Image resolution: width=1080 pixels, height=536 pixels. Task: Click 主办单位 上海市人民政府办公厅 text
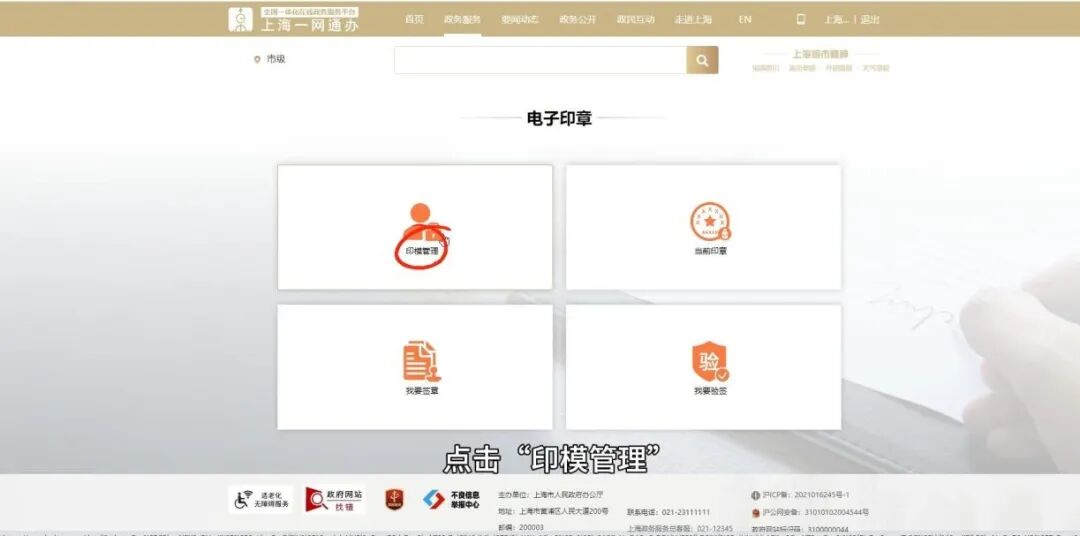551,495
